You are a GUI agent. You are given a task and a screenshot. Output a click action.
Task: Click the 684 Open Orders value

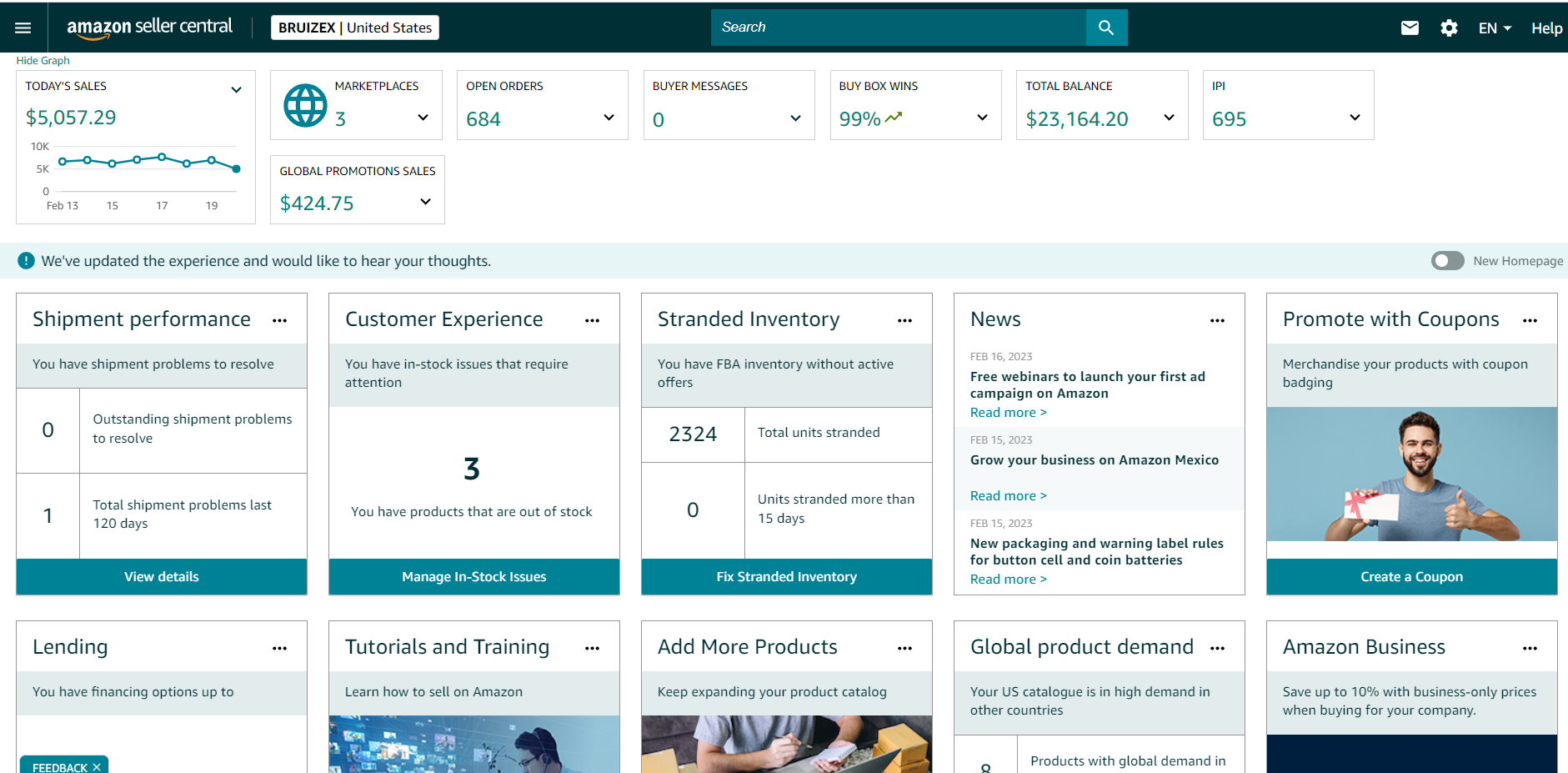(x=483, y=119)
